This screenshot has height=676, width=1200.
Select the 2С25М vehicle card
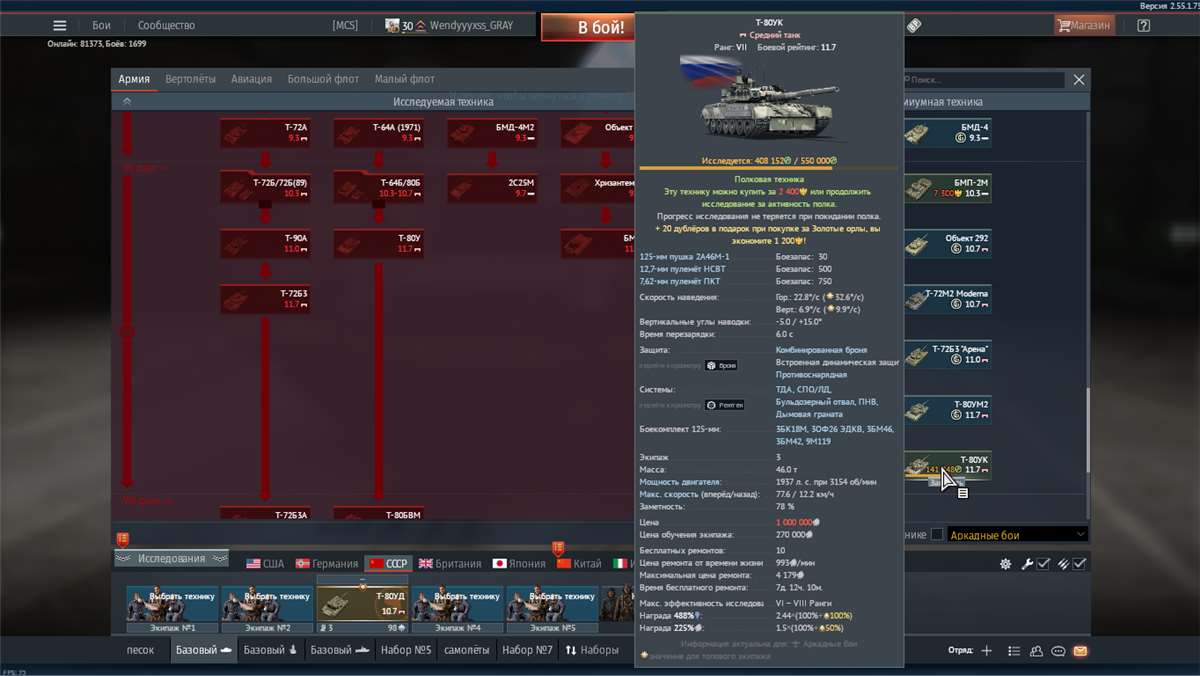492,187
